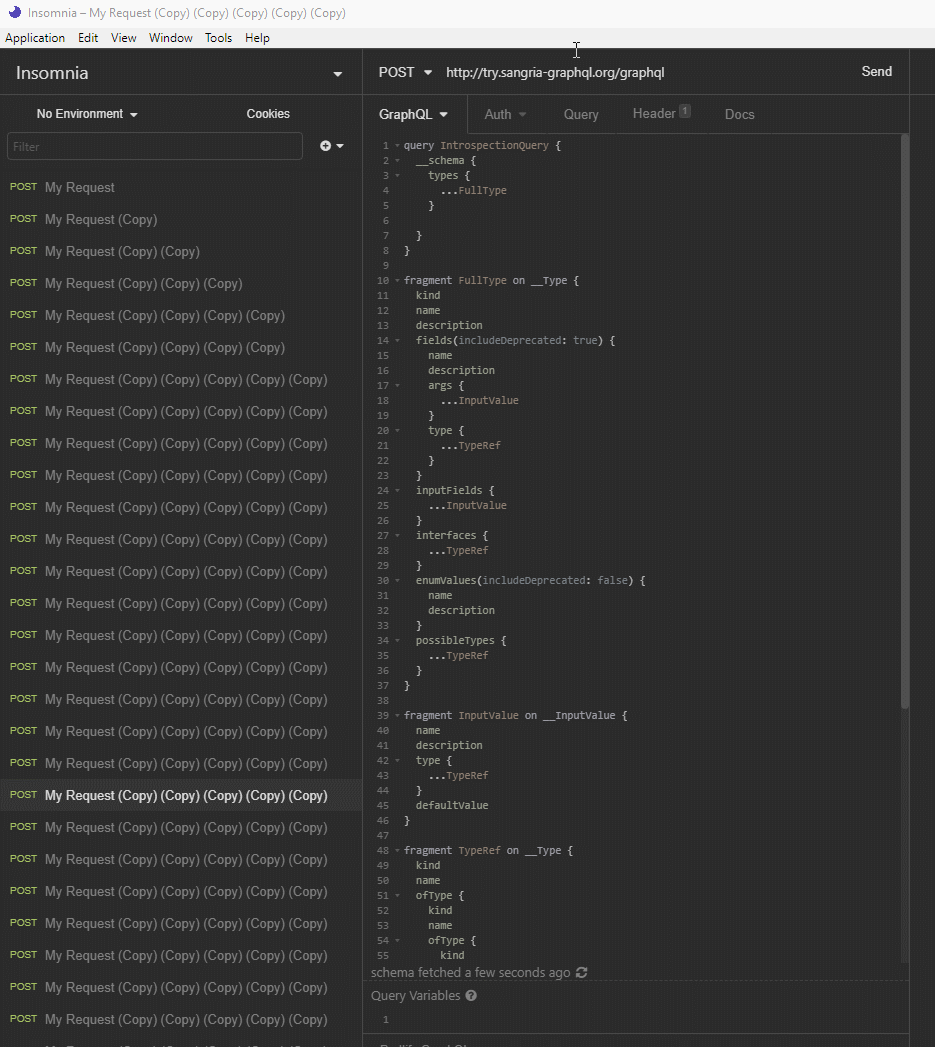Refresh the fetched GraphQL schema
The width and height of the screenshot is (935, 1047).
581,972
